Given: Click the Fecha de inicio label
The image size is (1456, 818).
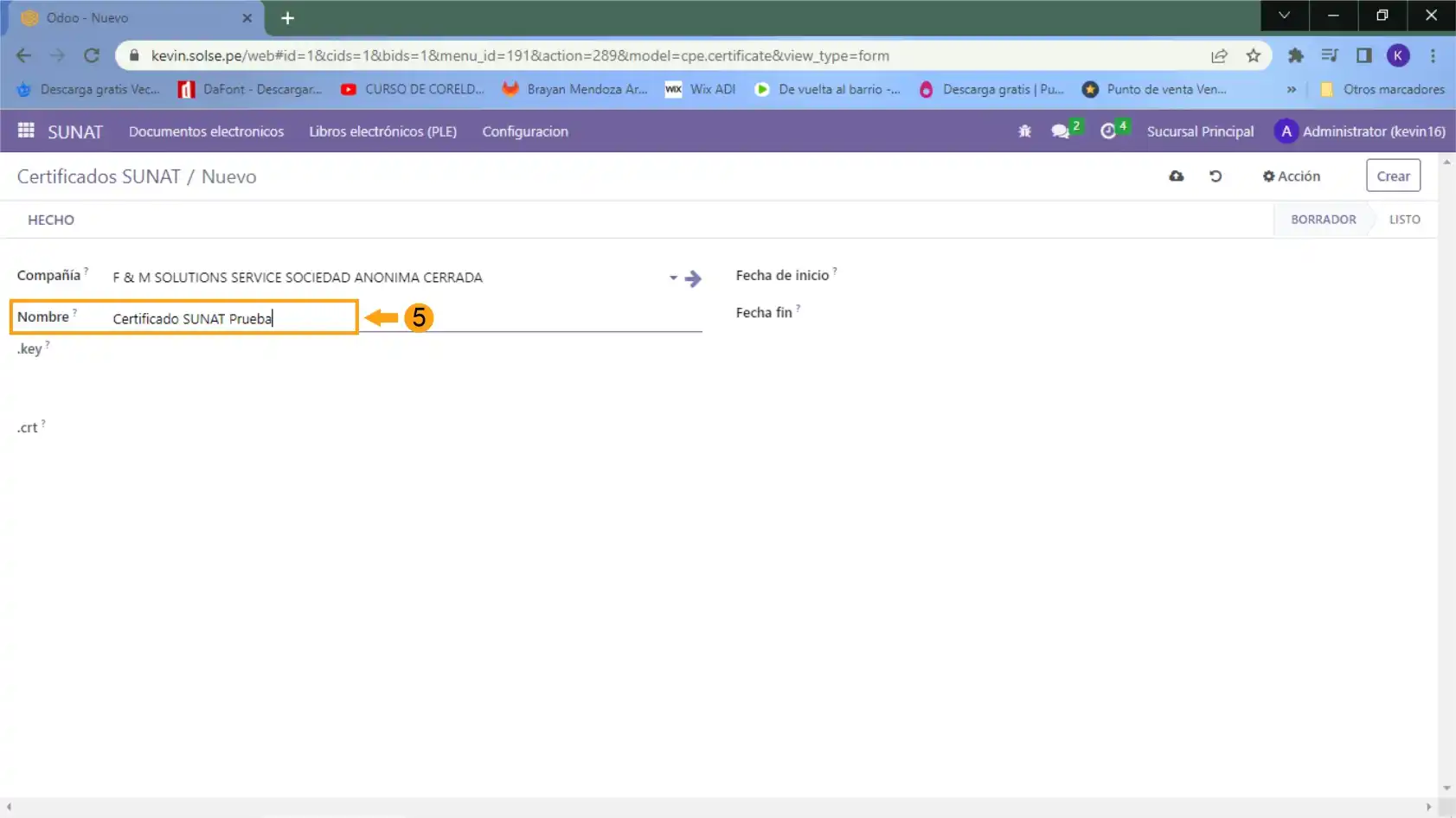Looking at the screenshot, I should [x=782, y=275].
